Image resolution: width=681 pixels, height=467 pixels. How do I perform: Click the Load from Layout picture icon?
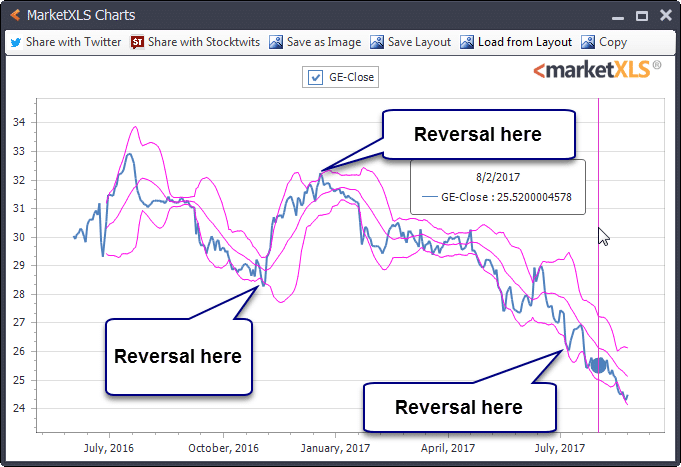pos(467,42)
